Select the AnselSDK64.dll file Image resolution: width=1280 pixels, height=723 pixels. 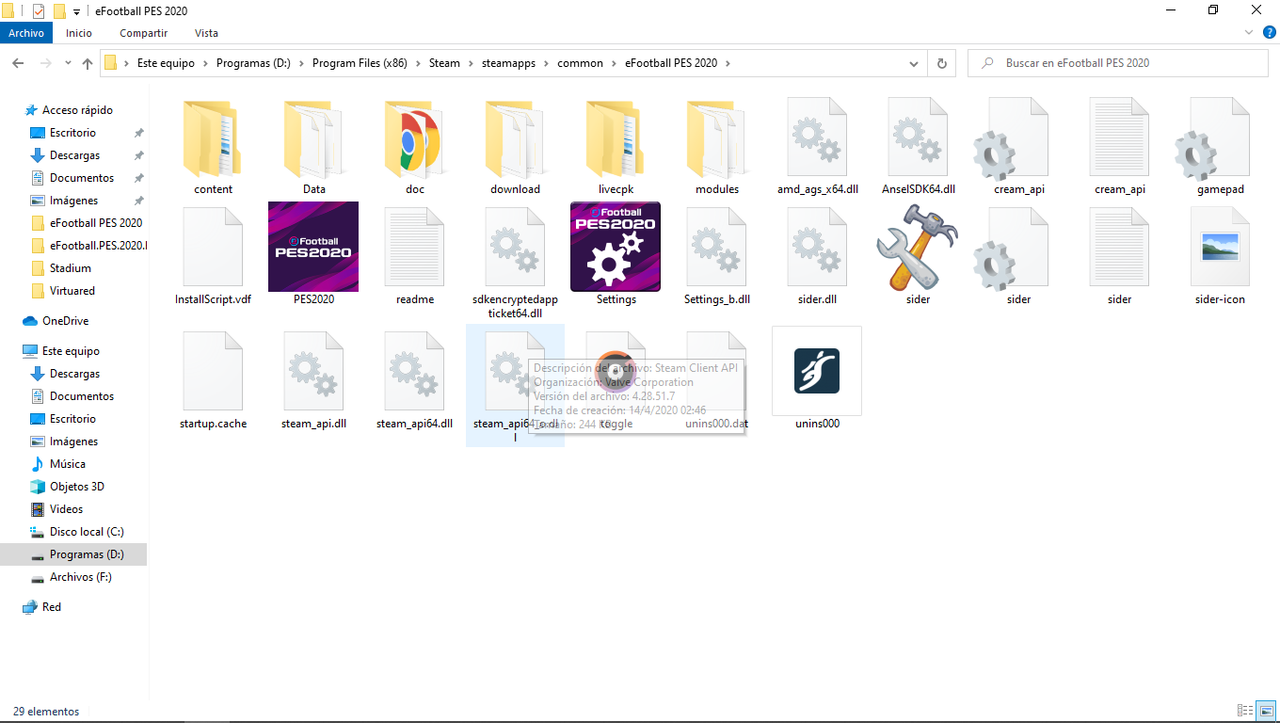918,148
